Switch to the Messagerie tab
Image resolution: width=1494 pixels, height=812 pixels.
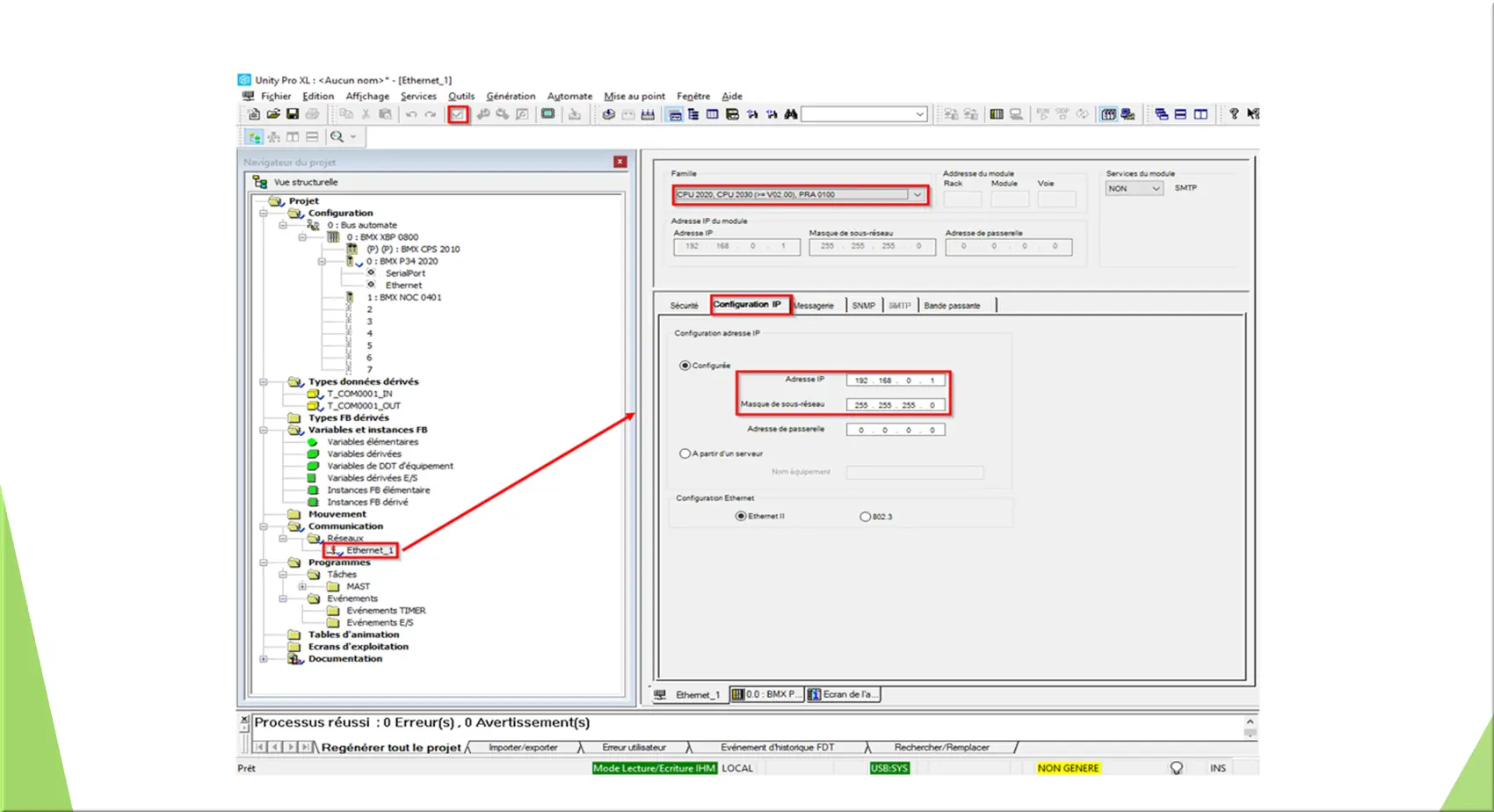(815, 306)
